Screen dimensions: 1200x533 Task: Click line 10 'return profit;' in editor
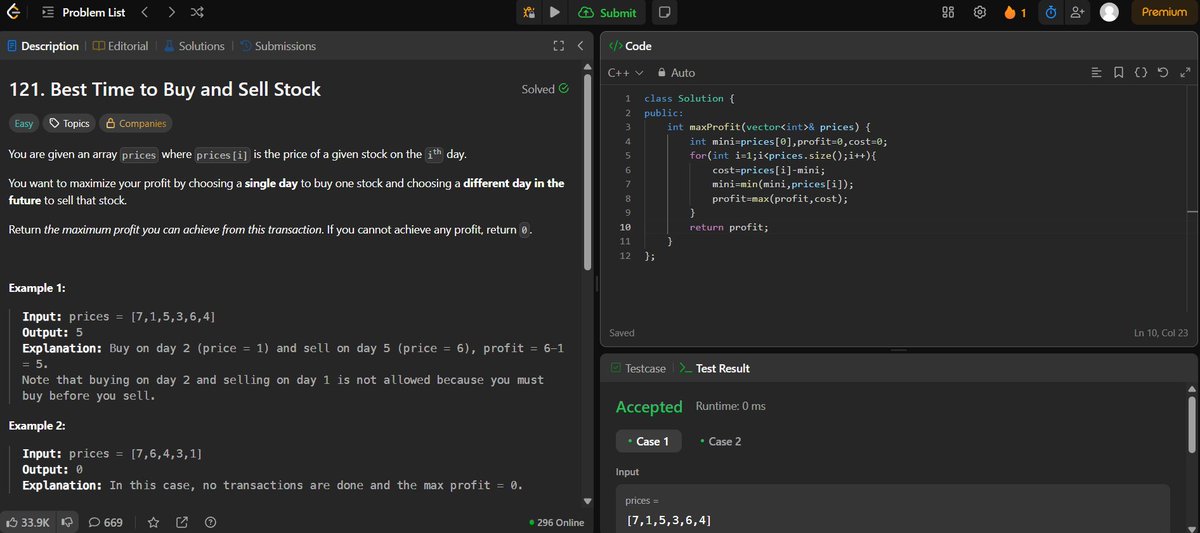(729, 227)
